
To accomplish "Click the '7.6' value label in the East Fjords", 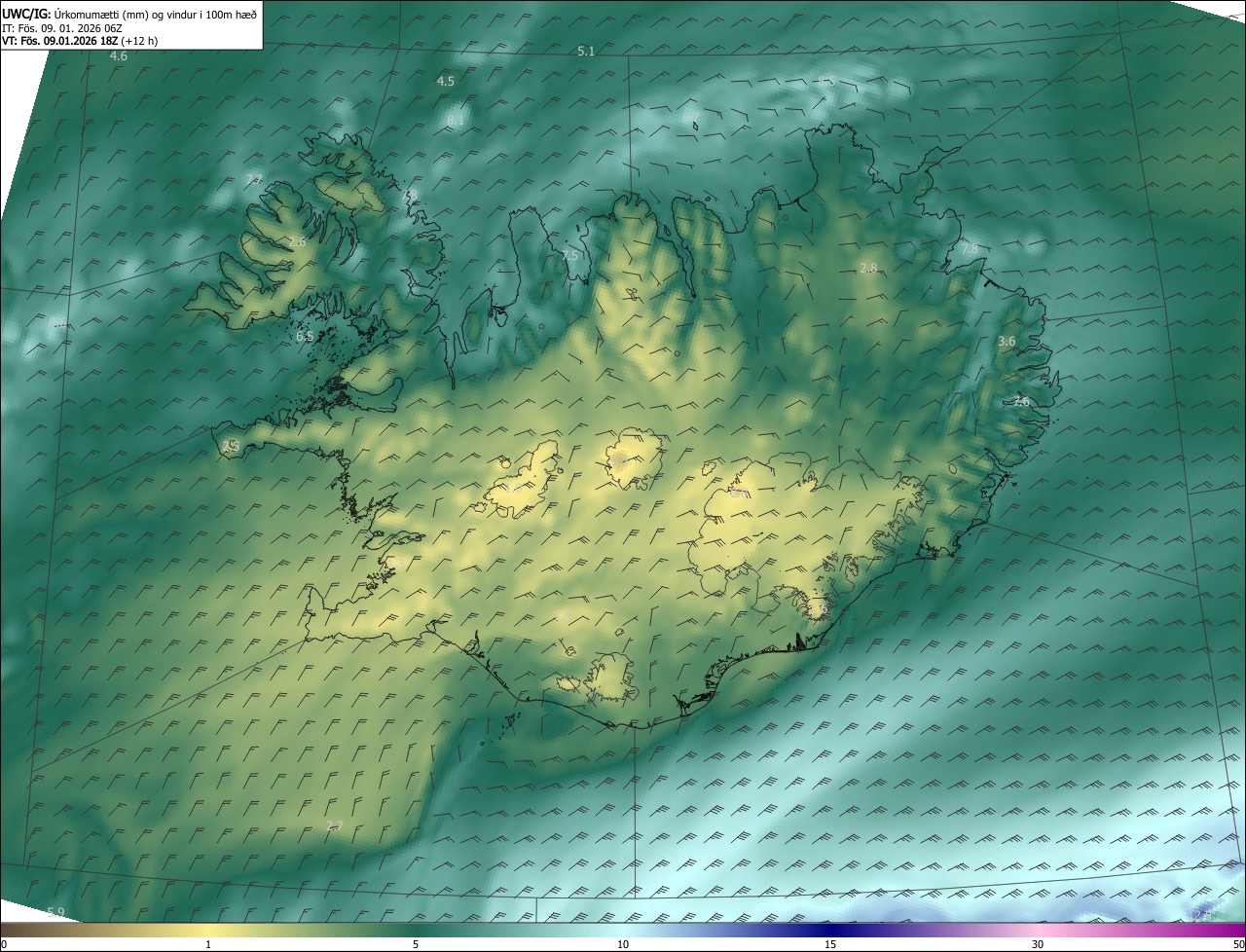I will click(1021, 401).
